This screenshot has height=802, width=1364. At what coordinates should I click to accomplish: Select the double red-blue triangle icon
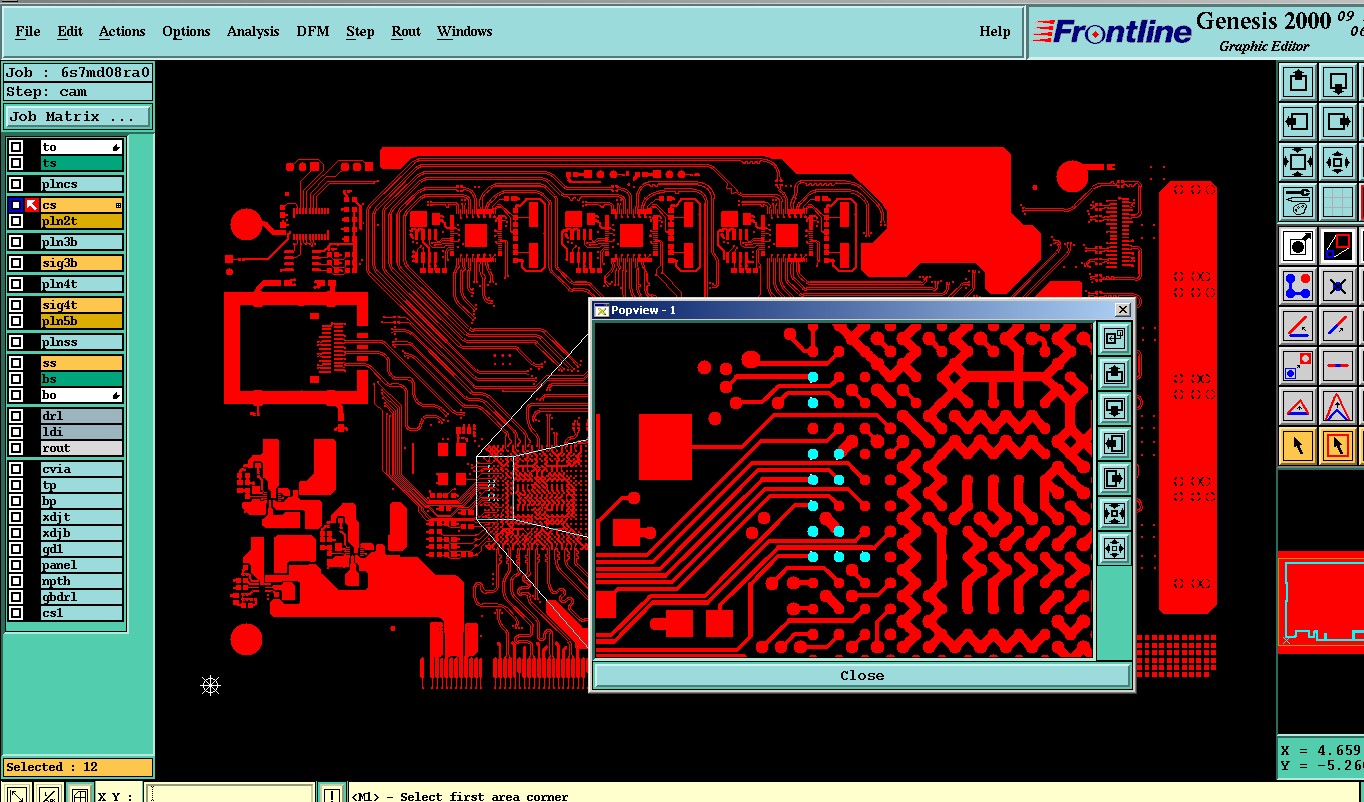pos(1338,406)
